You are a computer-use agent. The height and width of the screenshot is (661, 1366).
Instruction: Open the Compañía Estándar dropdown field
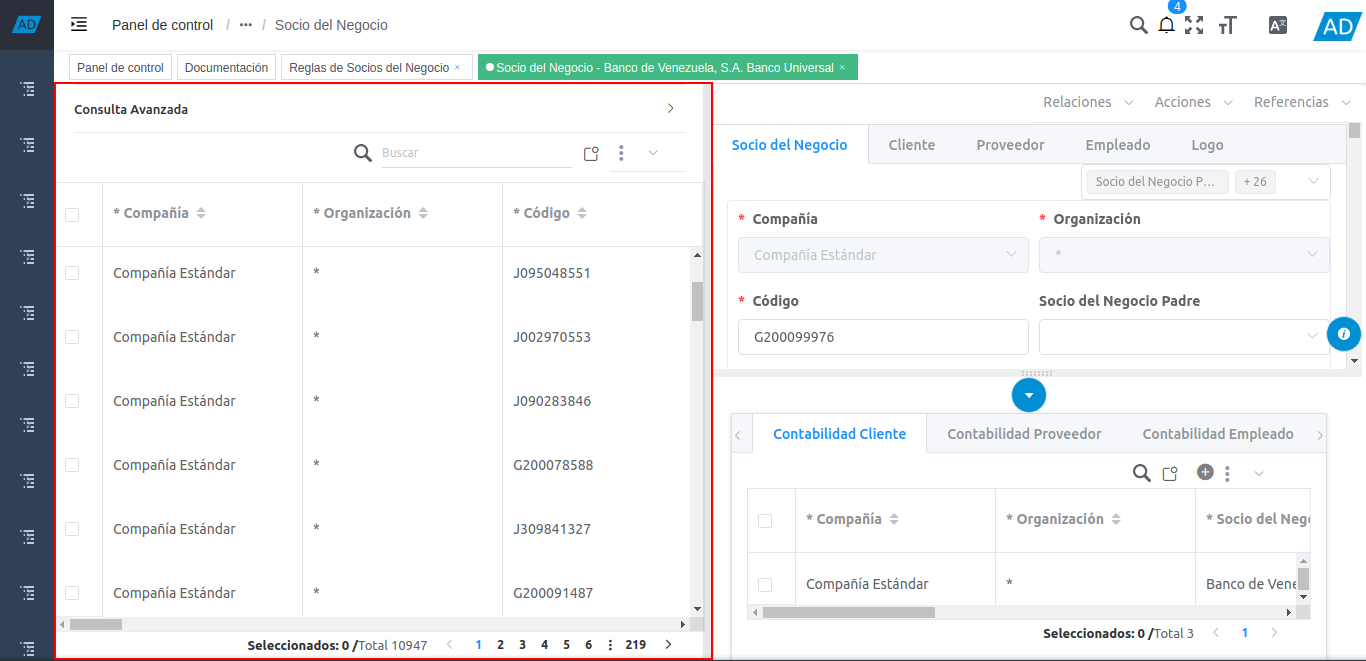(883, 255)
